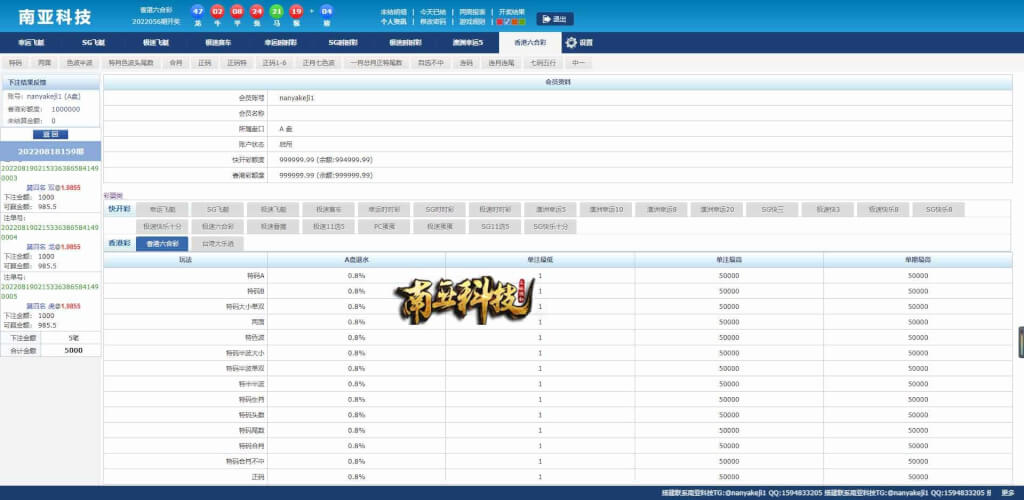Open the 正码1-6 sub-menu item

tap(274, 63)
